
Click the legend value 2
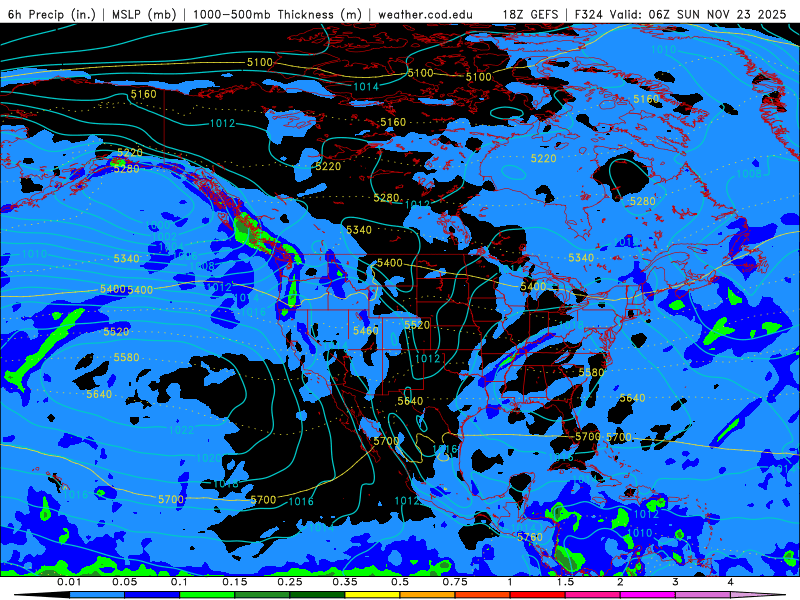pyautogui.click(x=620, y=582)
